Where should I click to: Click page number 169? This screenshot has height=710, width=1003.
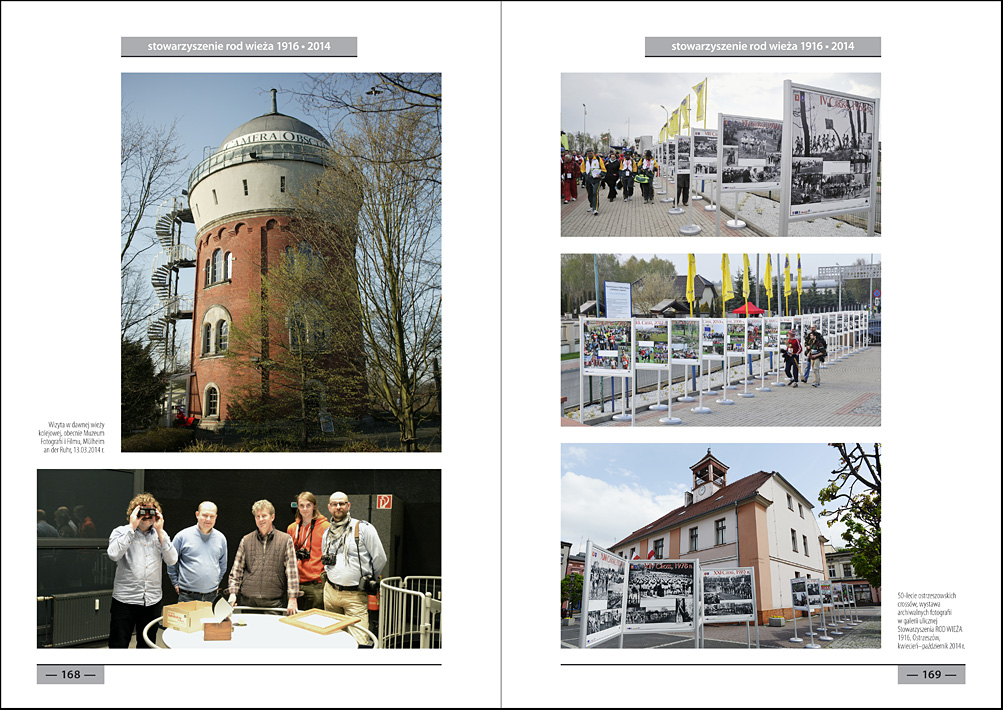click(x=931, y=674)
